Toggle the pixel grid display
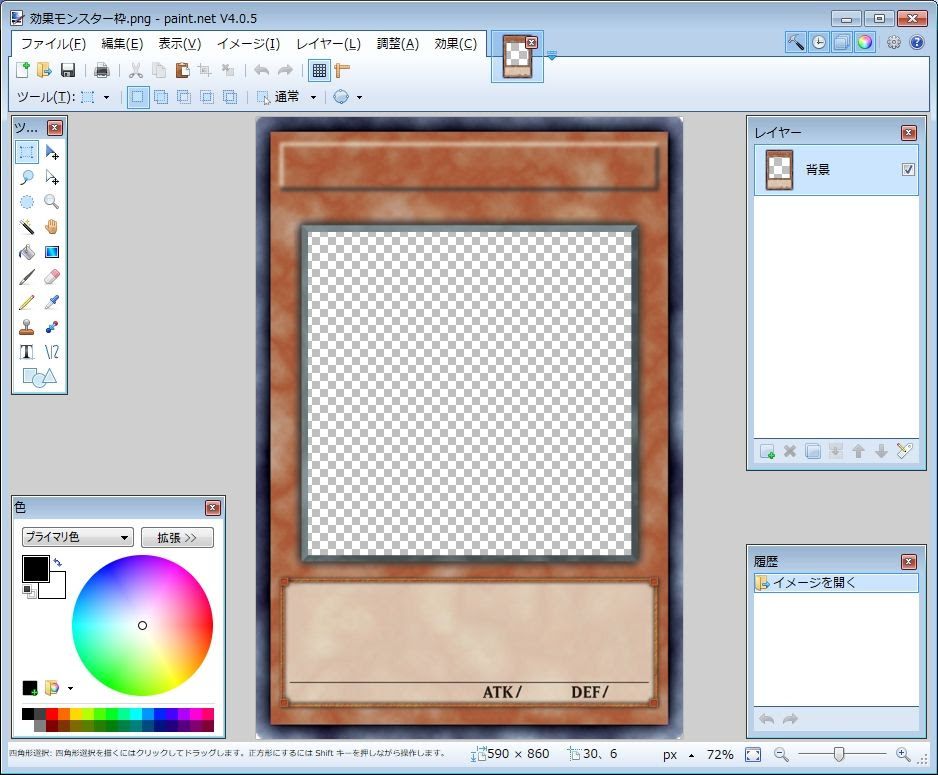 tap(319, 70)
